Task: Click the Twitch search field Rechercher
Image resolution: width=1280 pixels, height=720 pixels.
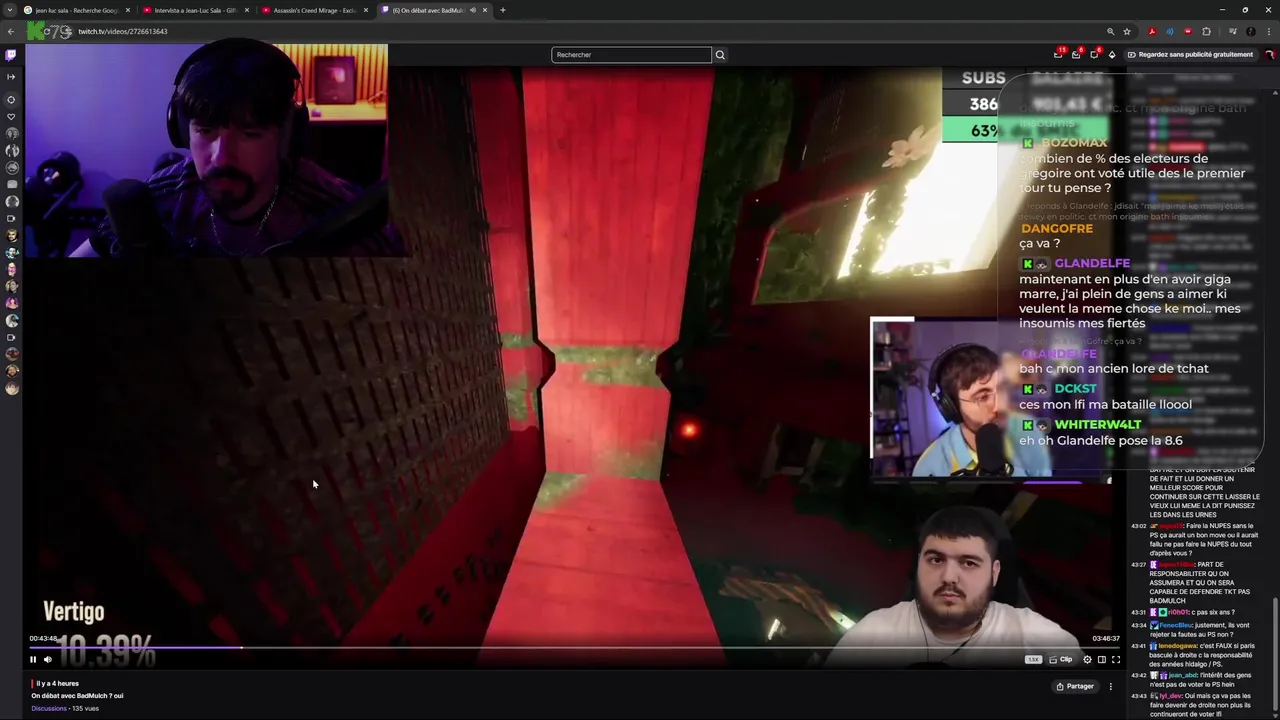Action: click(631, 55)
